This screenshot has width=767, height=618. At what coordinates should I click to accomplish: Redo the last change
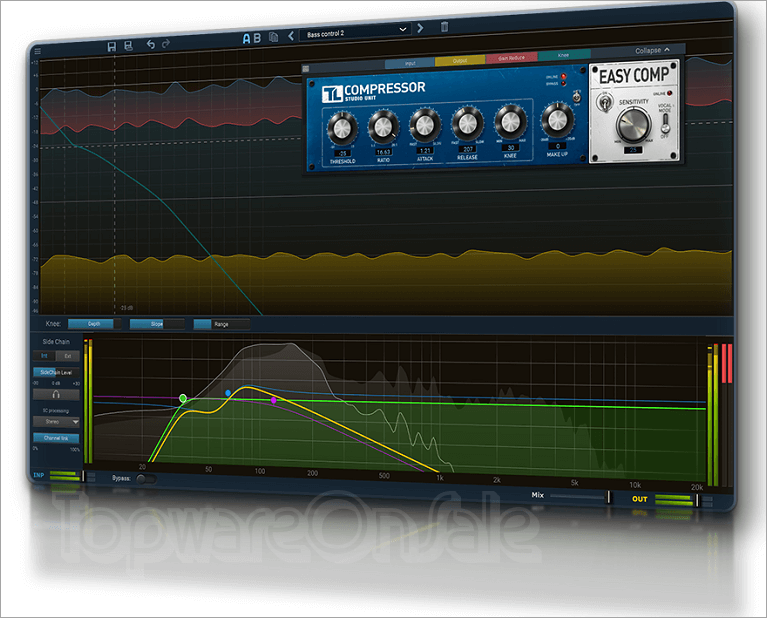(x=166, y=44)
